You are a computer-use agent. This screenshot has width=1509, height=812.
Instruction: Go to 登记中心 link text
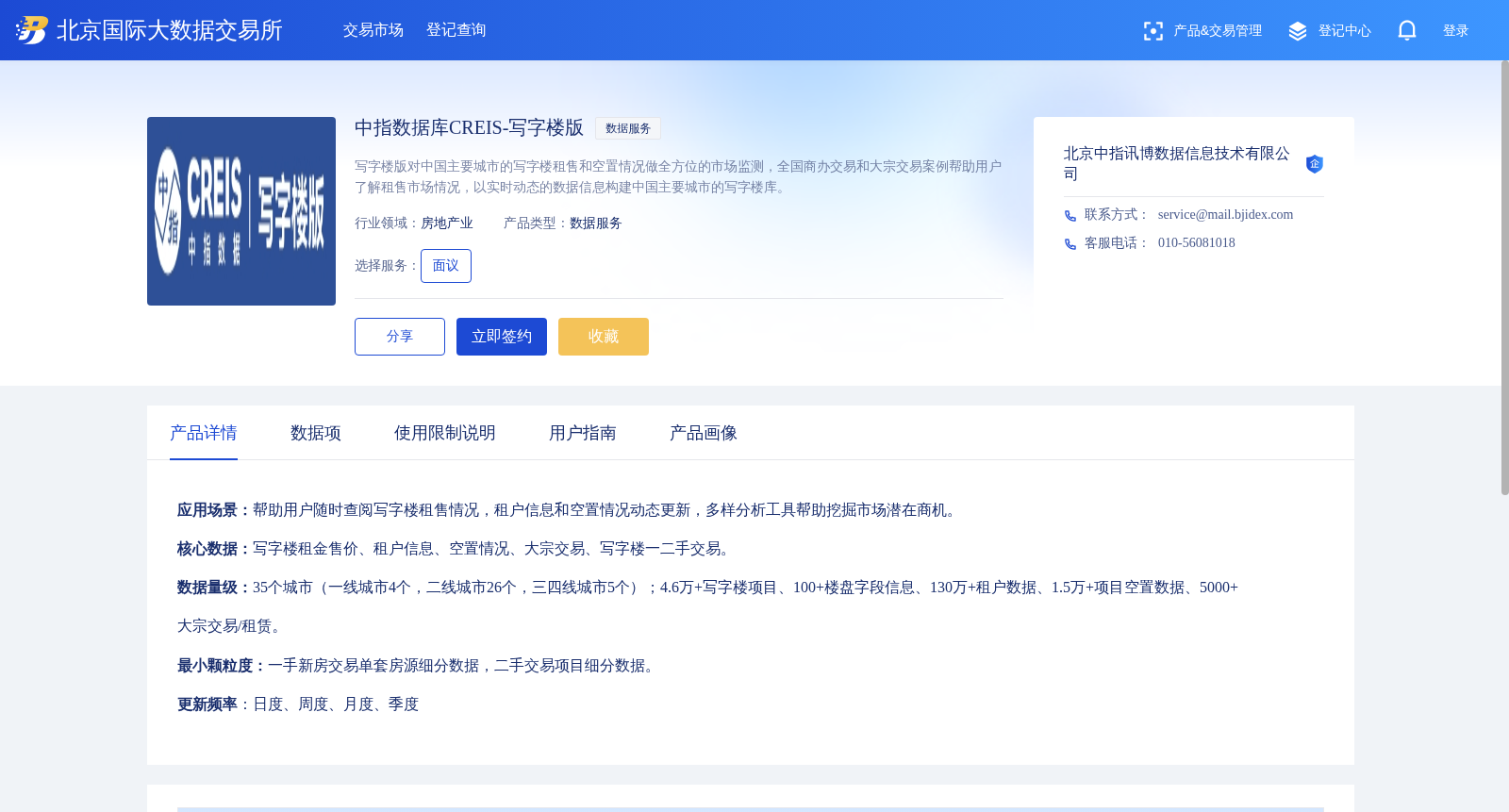[1345, 31]
